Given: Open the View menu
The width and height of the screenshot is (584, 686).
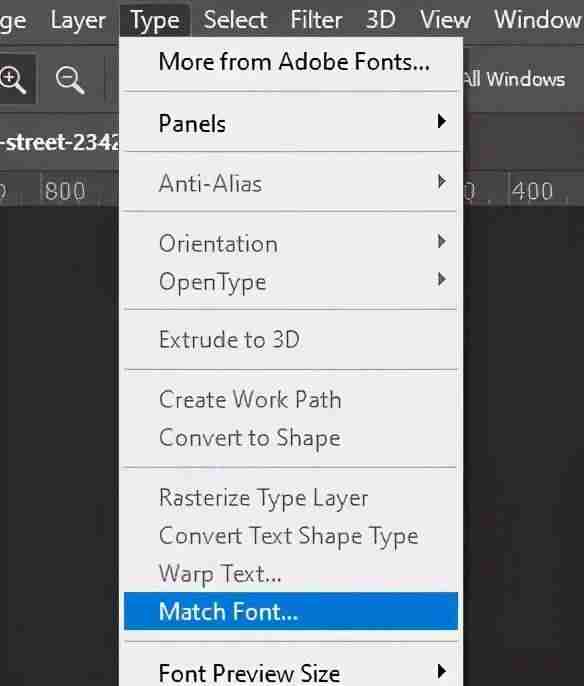Looking at the screenshot, I should tap(445, 20).
